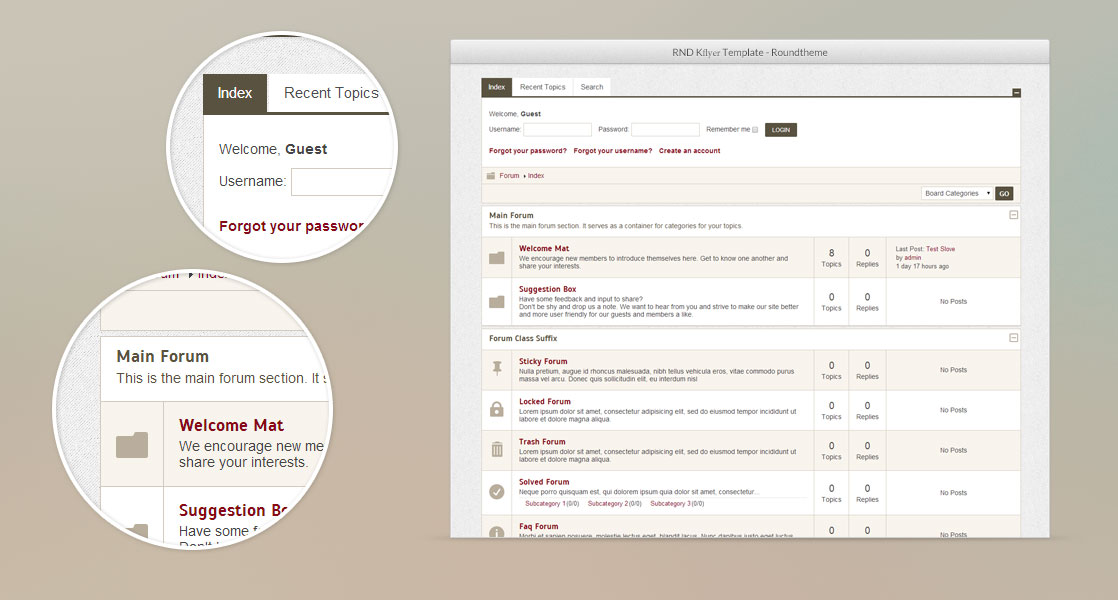Open the Trash Forum link
This screenshot has height=600, width=1118.
(542, 442)
